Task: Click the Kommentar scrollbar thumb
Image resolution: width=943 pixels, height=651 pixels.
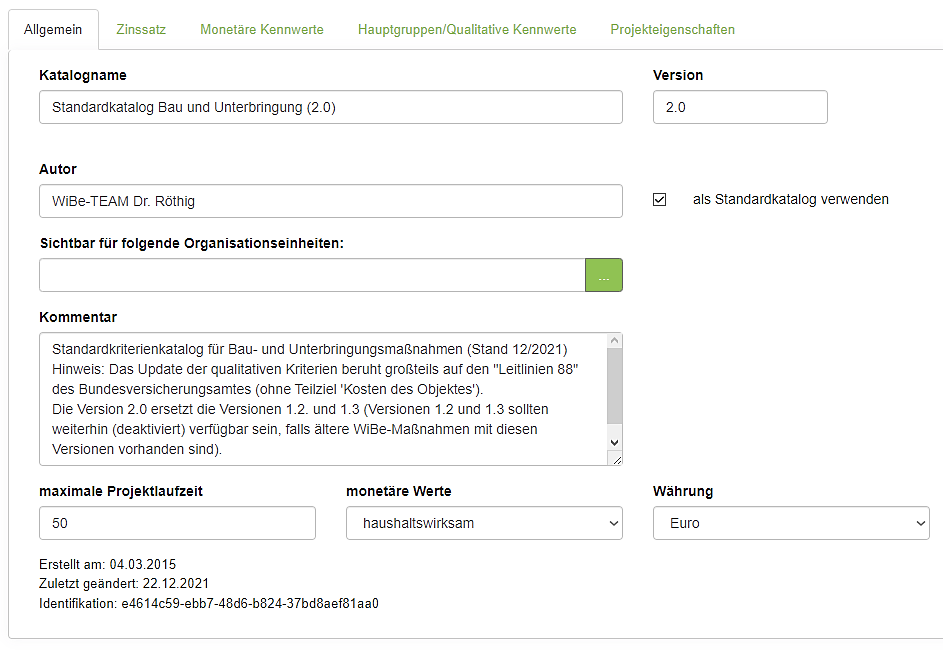Action: click(x=614, y=385)
